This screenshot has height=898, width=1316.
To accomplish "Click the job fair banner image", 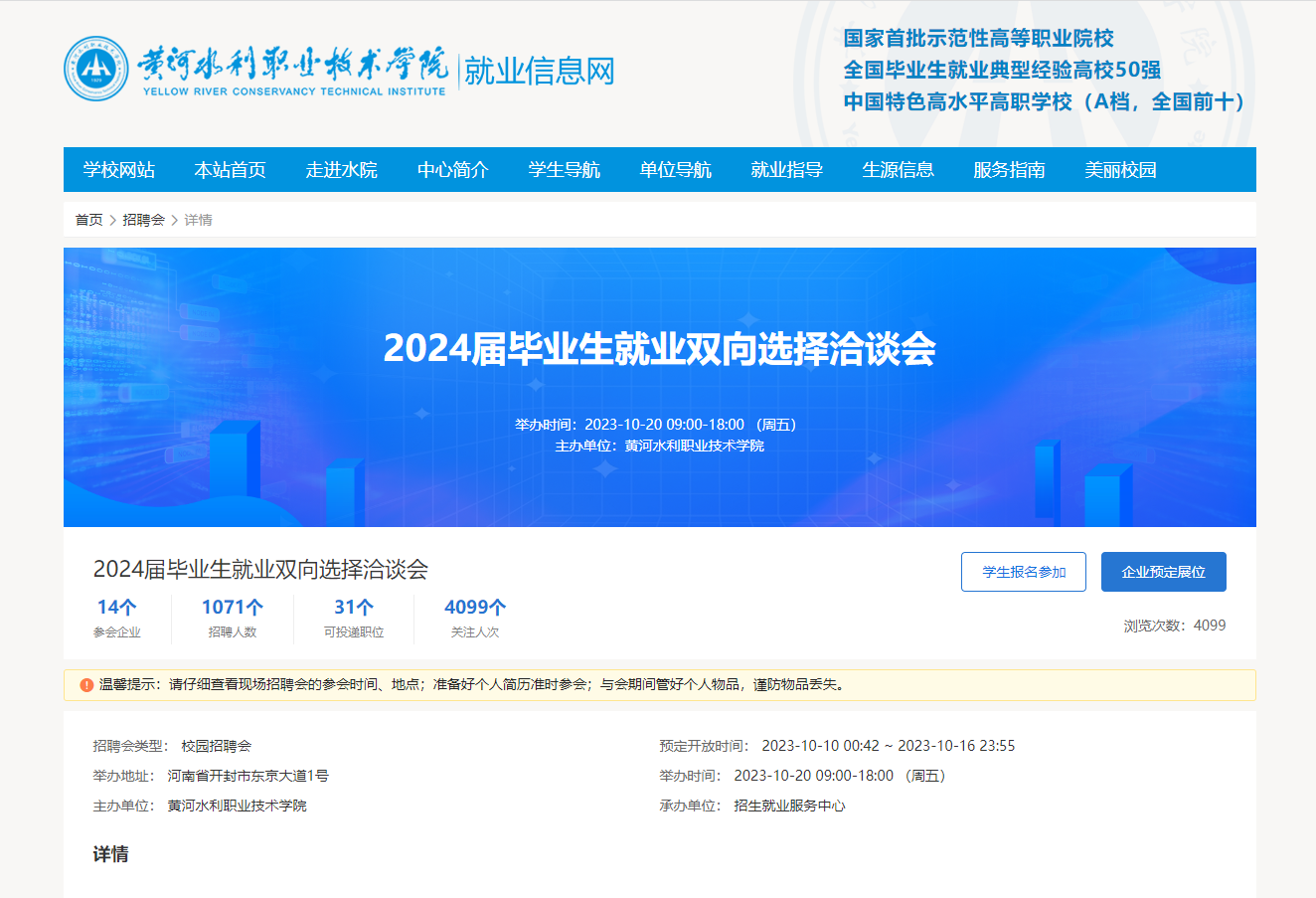I will [x=660, y=387].
